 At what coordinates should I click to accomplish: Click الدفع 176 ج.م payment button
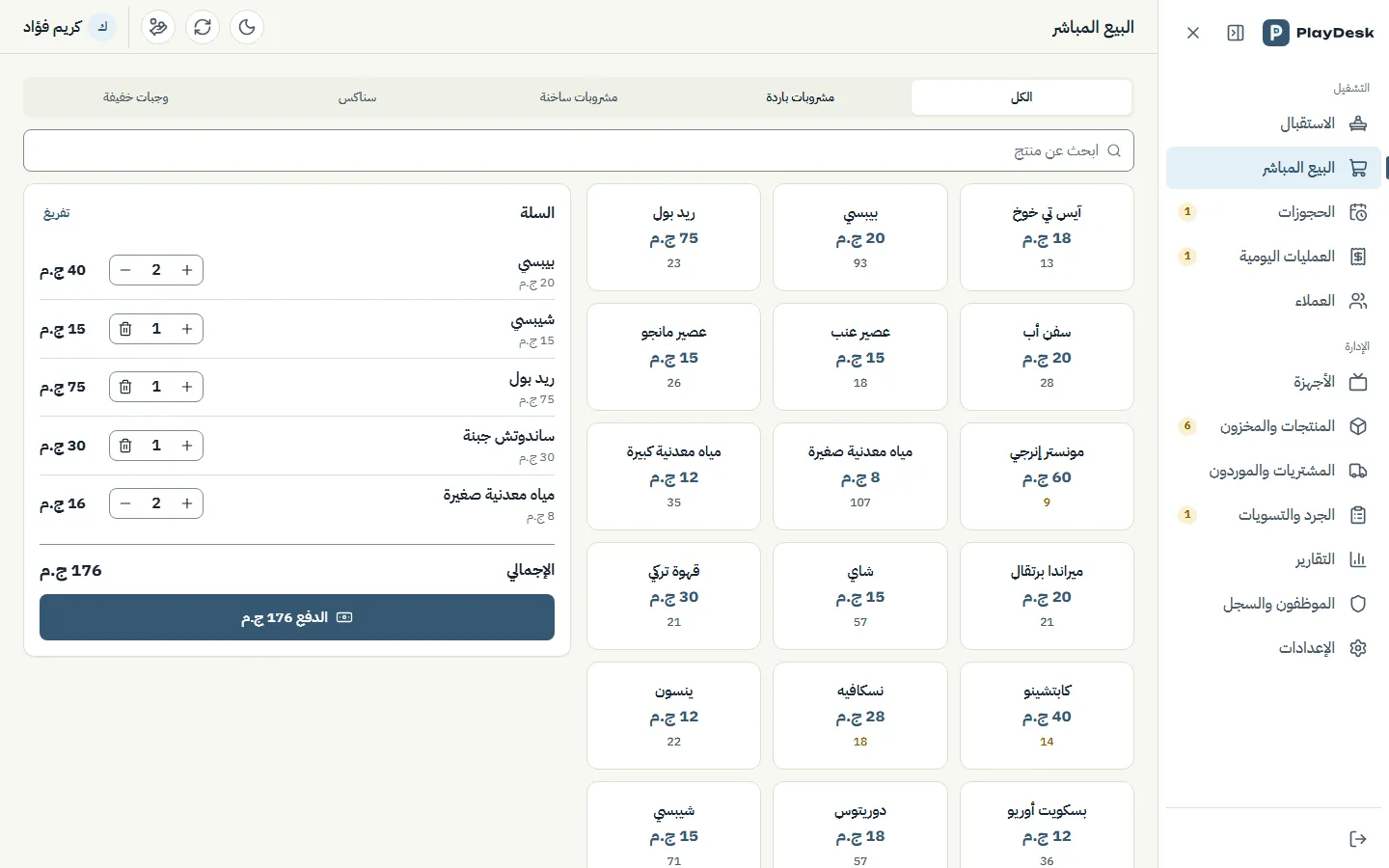pyautogui.click(x=297, y=617)
